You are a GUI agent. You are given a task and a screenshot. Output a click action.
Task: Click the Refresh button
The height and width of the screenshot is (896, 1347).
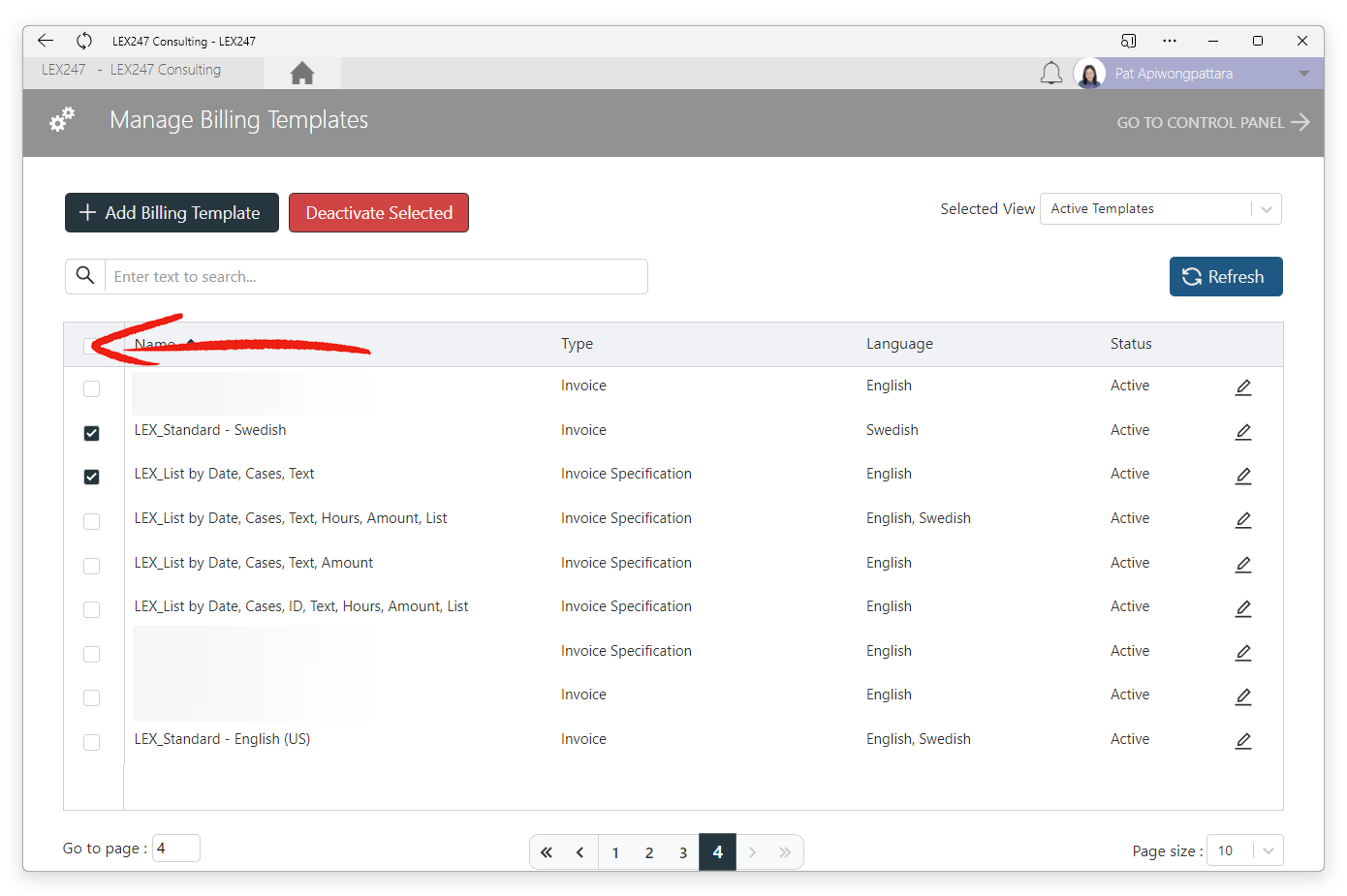pos(1226,277)
